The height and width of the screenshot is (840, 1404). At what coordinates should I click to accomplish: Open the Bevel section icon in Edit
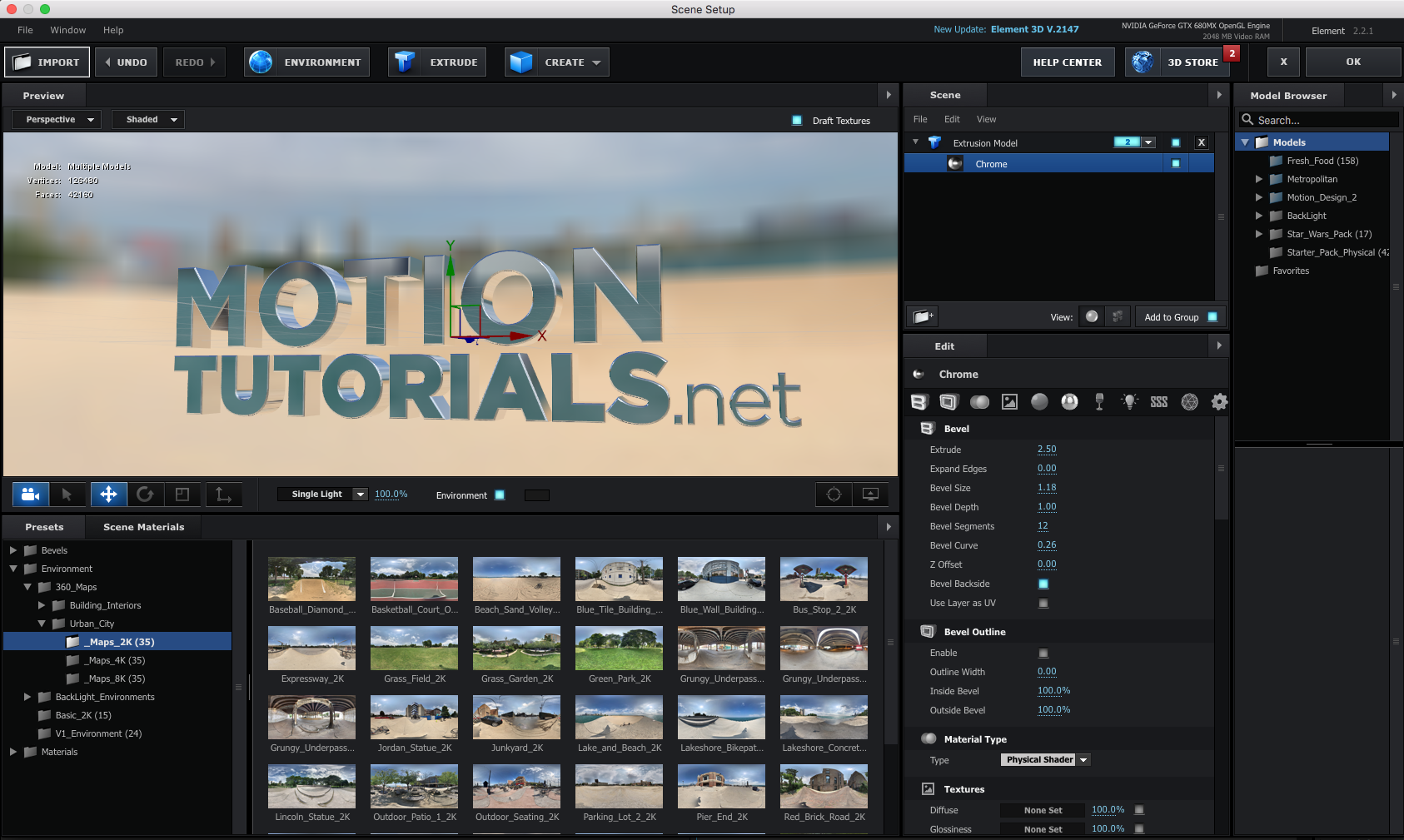pyautogui.click(x=919, y=402)
